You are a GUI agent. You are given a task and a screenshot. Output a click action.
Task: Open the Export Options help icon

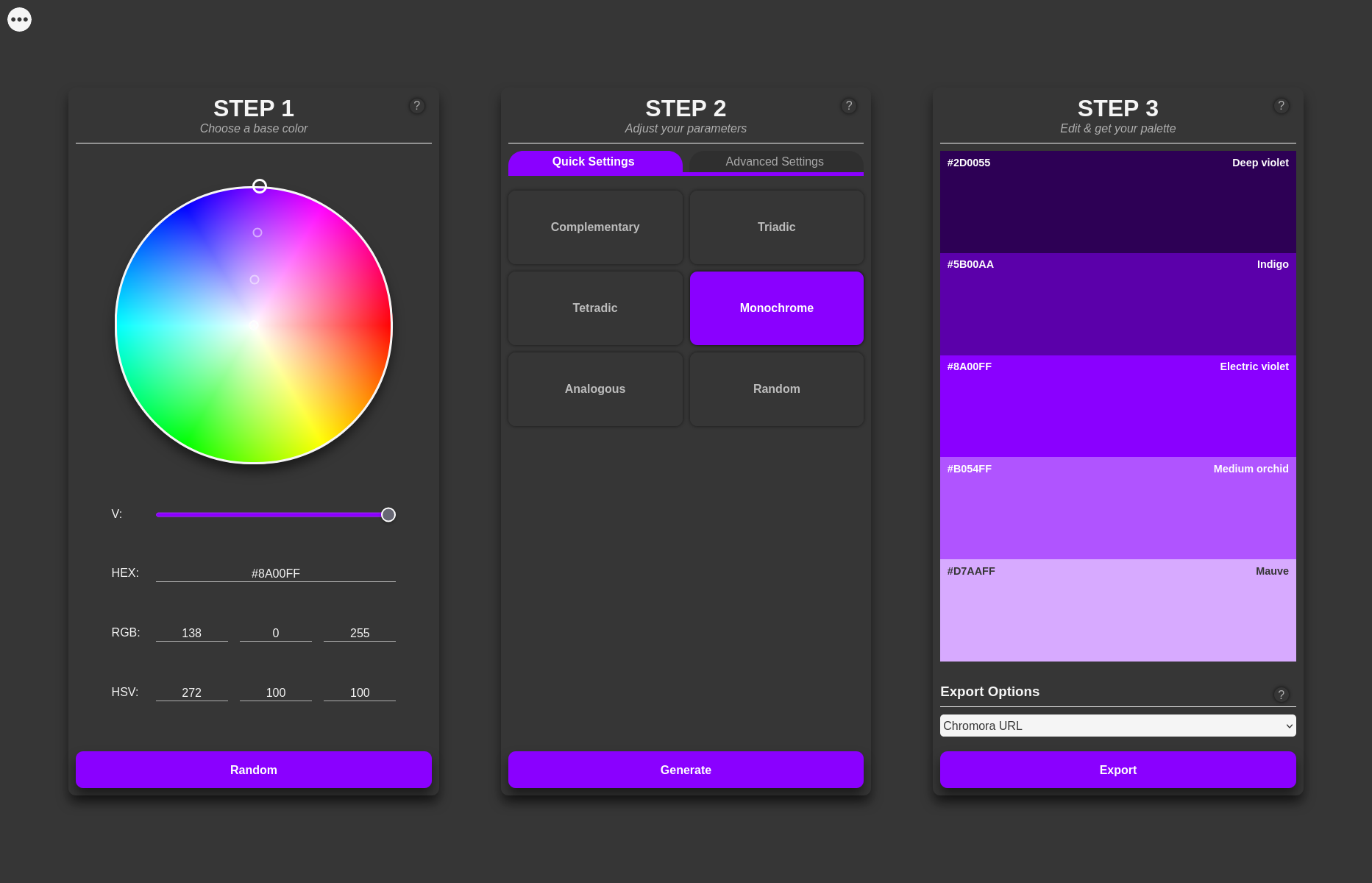1281,695
